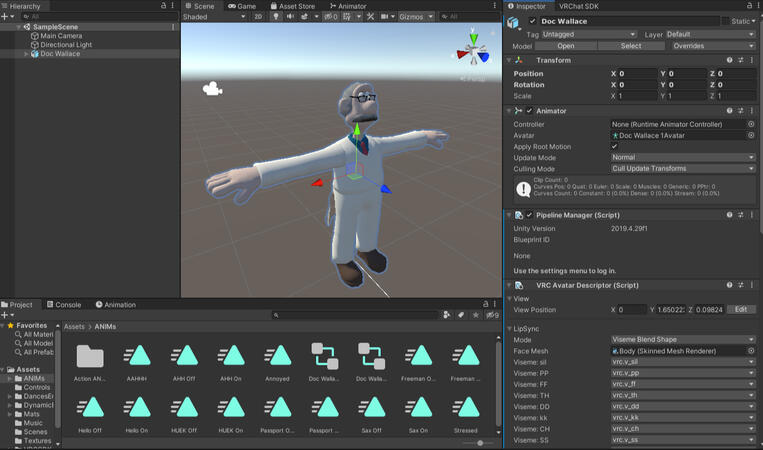The width and height of the screenshot is (763, 450).
Task: Select the Doc Wallace animator controller asset
Action: coord(324,356)
